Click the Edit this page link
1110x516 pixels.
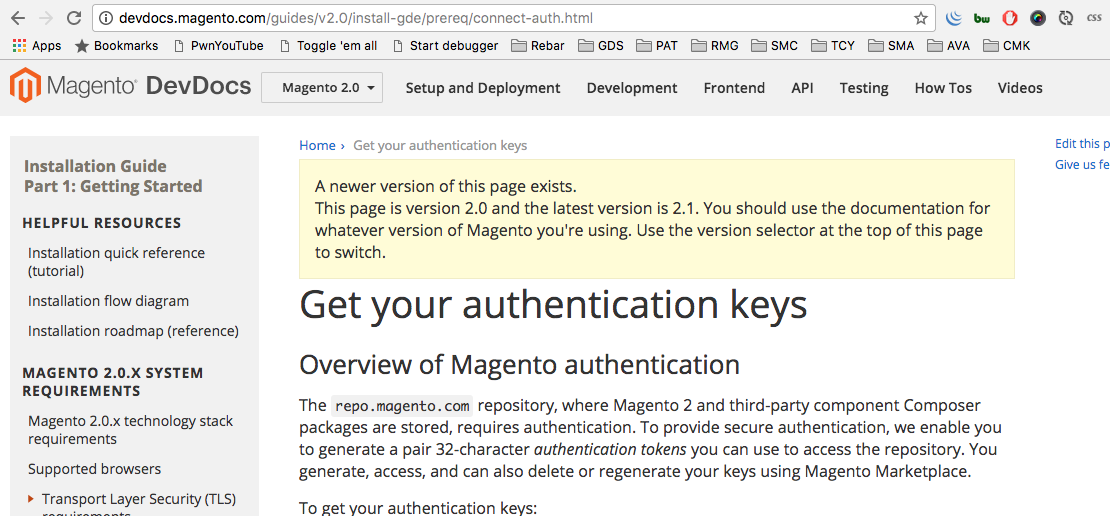point(1082,144)
